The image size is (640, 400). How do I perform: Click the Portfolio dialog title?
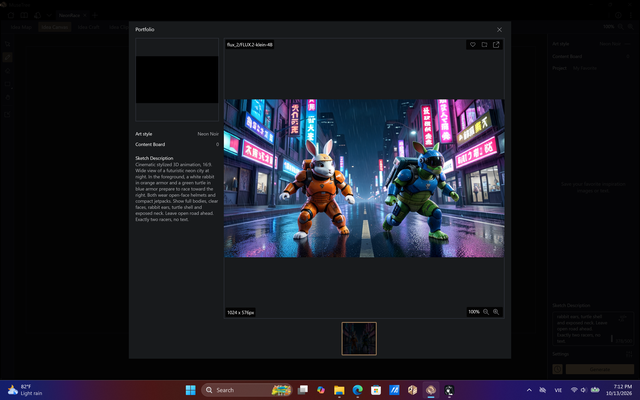144,29
